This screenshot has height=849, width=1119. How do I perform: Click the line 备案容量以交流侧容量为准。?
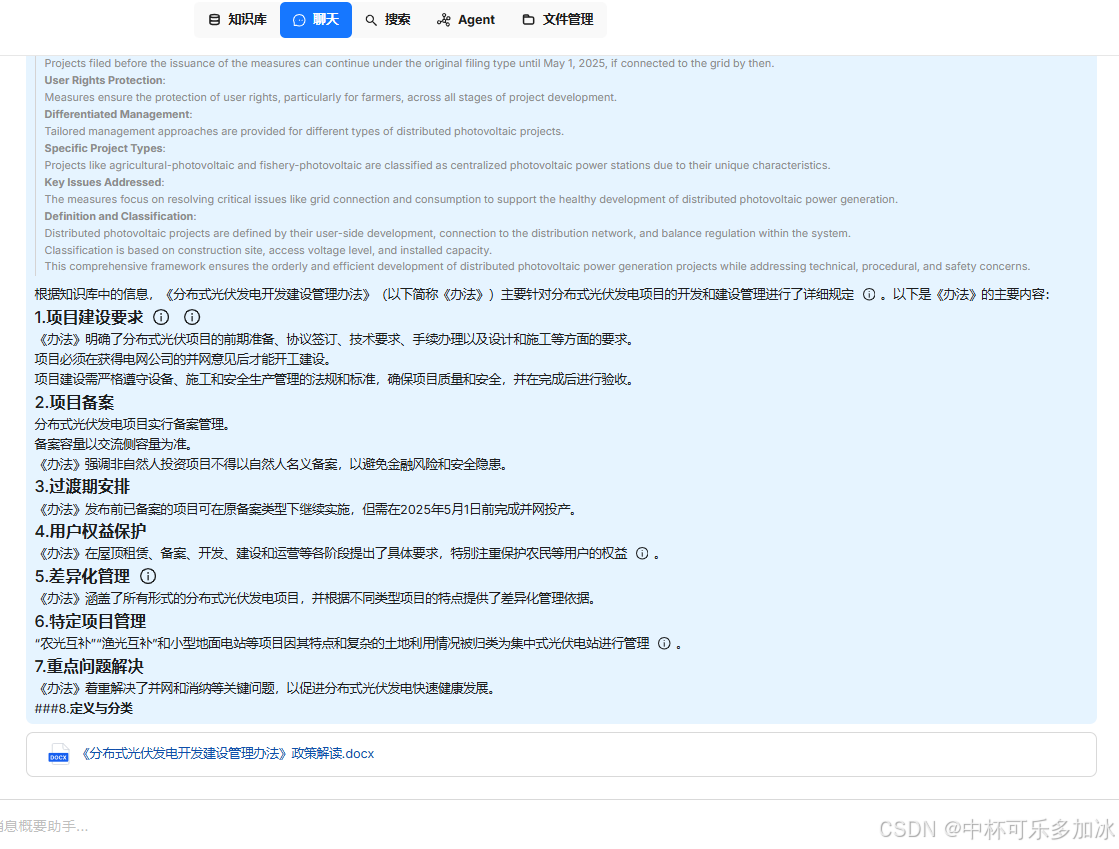(x=114, y=444)
